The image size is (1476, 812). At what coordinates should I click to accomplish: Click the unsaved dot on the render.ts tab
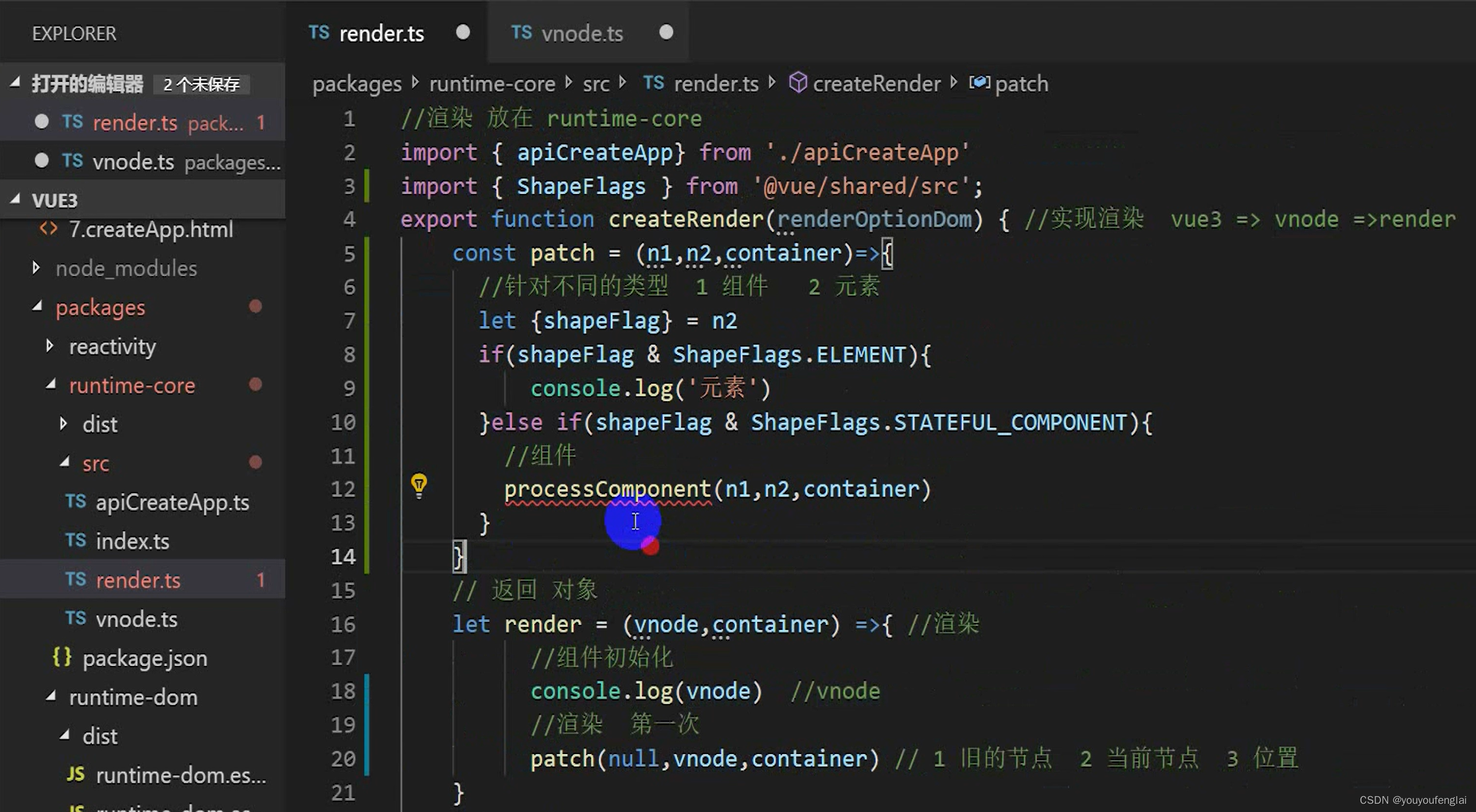[463, 32]
